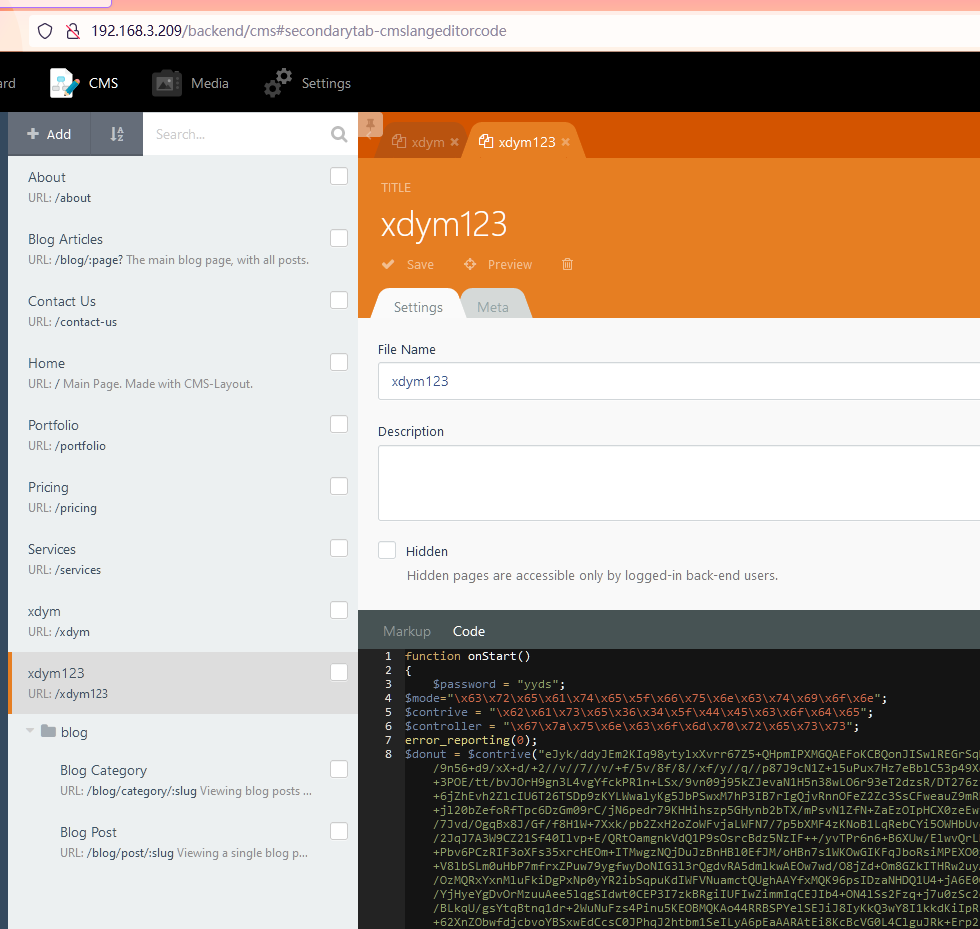This screenshot has width=980, height=929.
Task: Click the CMS icon in top navigation
Action: point(65,83)
